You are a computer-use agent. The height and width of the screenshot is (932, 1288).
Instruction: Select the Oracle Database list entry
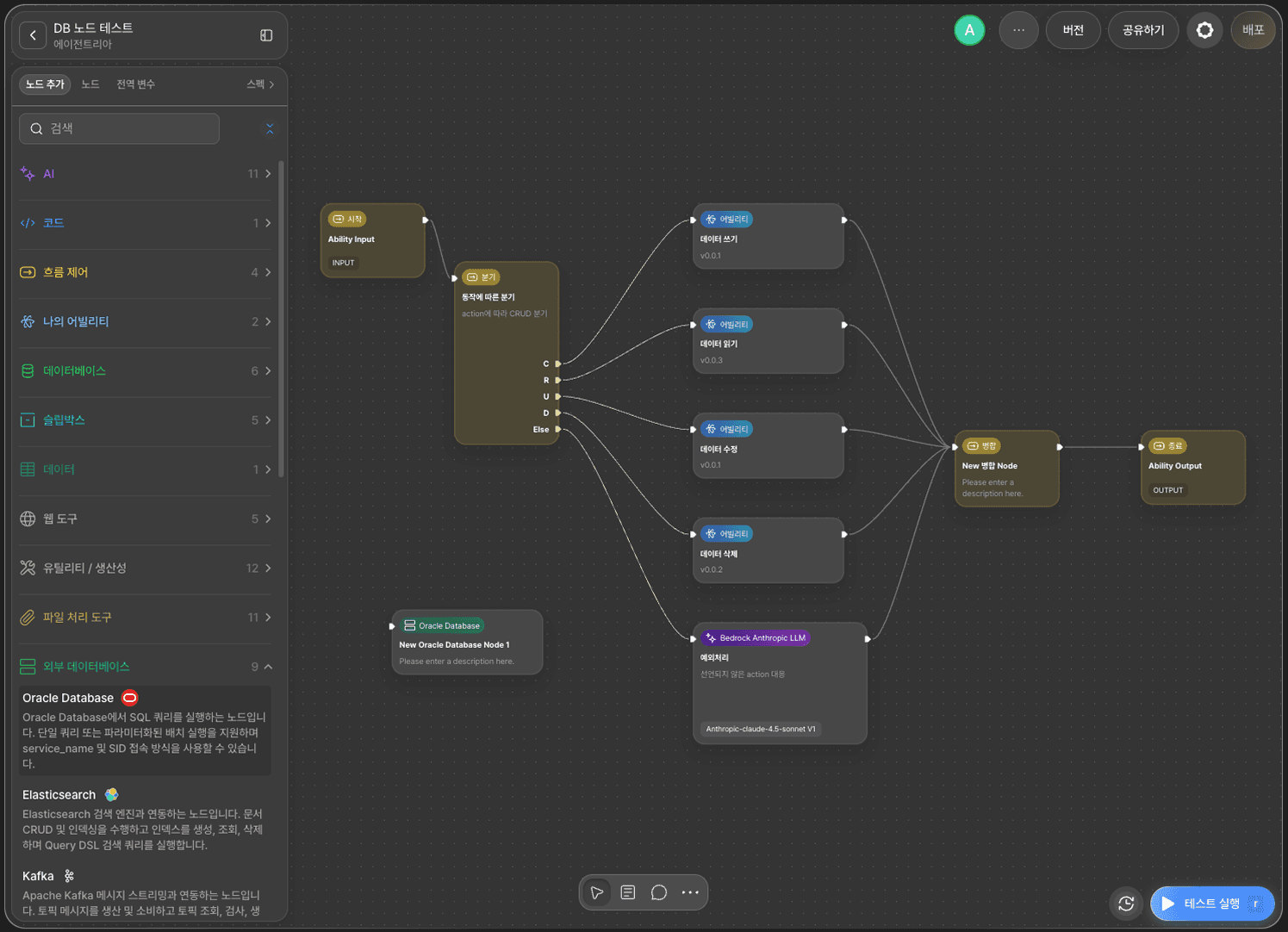(x=145, y=730)
